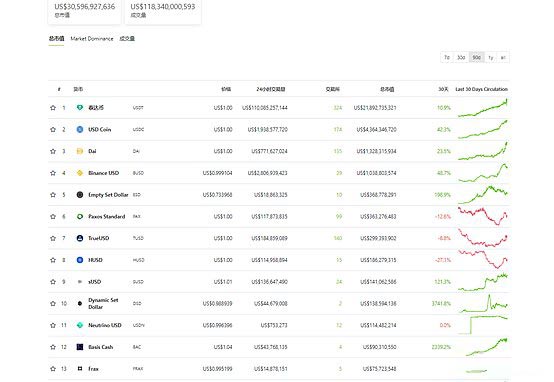This screenshot has height=382, width=554.
Task: Select the first market cap tab
Action: tap(56, 39)
